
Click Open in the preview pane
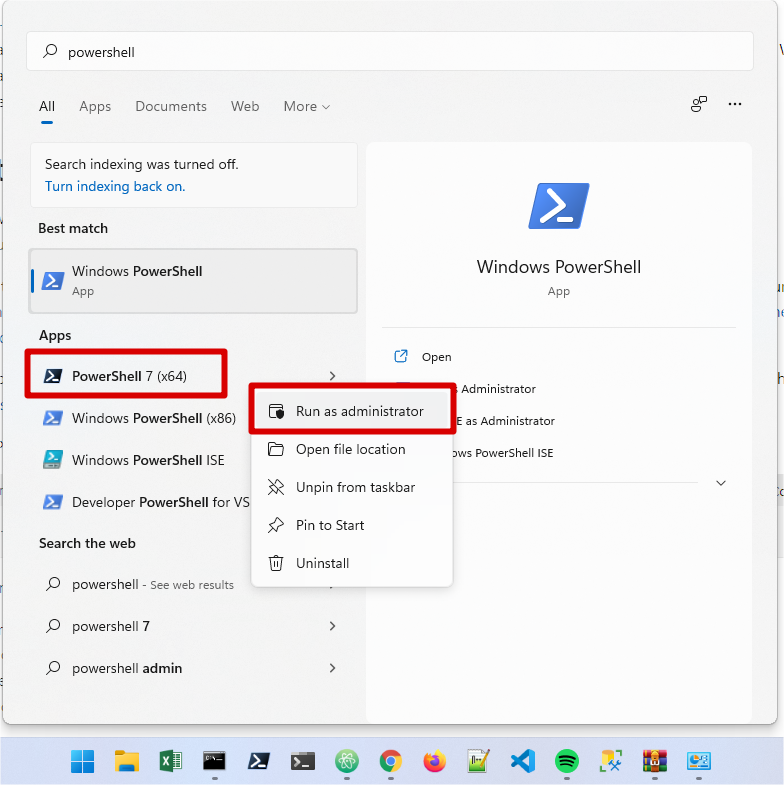coord(436,357)
